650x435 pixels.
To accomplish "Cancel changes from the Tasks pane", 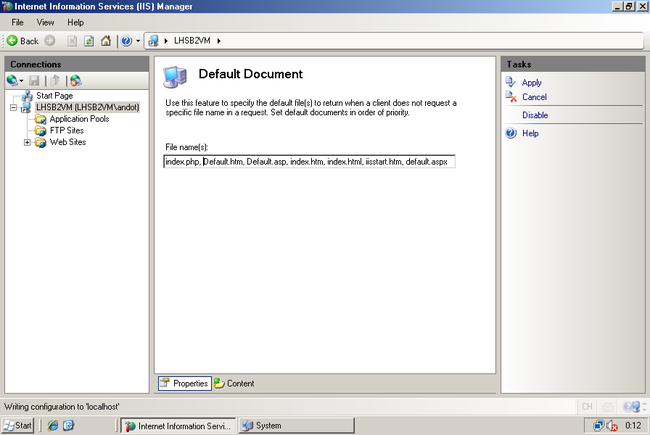I will (534, 97).
